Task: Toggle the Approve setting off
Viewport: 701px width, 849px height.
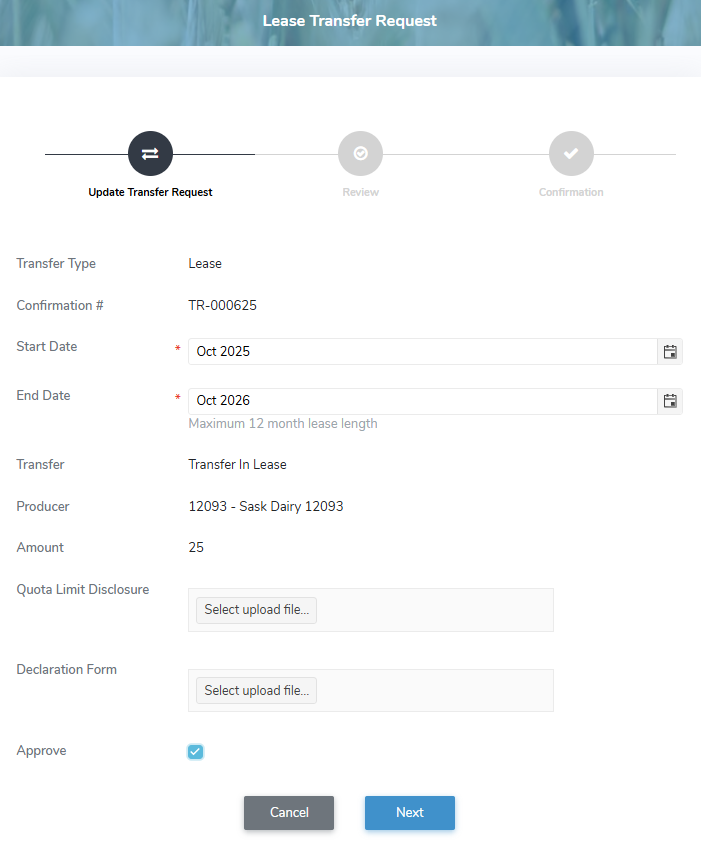Action: (195, 751)
